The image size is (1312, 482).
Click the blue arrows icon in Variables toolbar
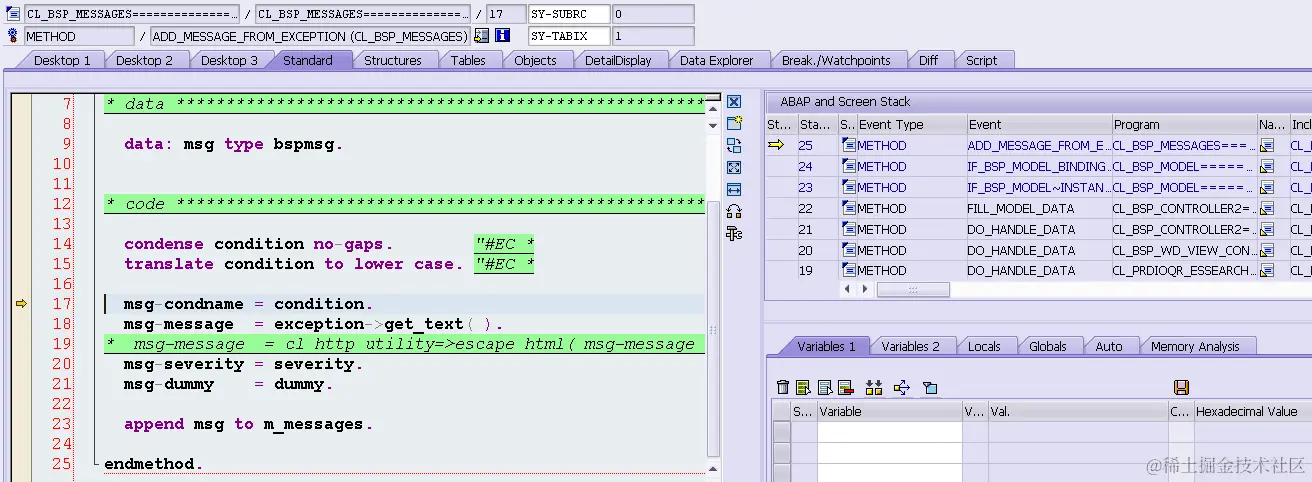901,388
